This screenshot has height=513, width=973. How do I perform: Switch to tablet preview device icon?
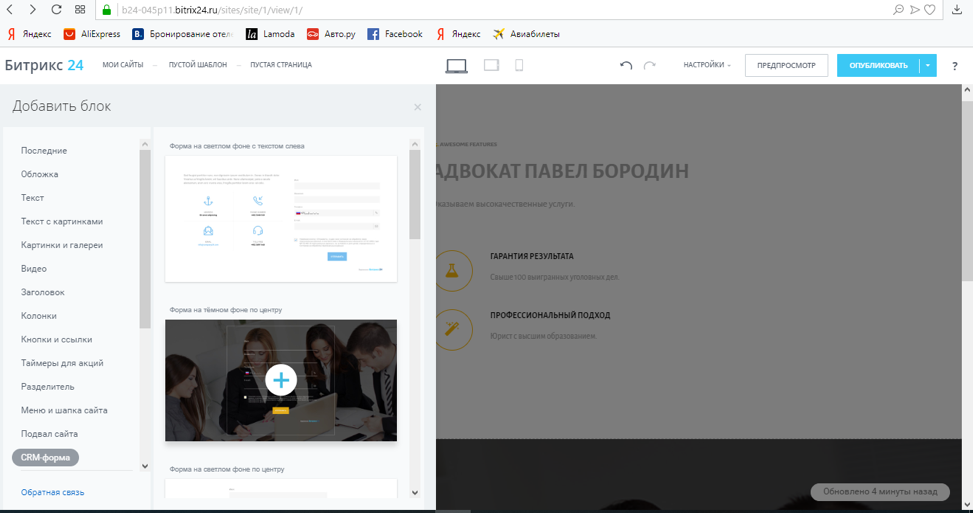tap(491, 66)
